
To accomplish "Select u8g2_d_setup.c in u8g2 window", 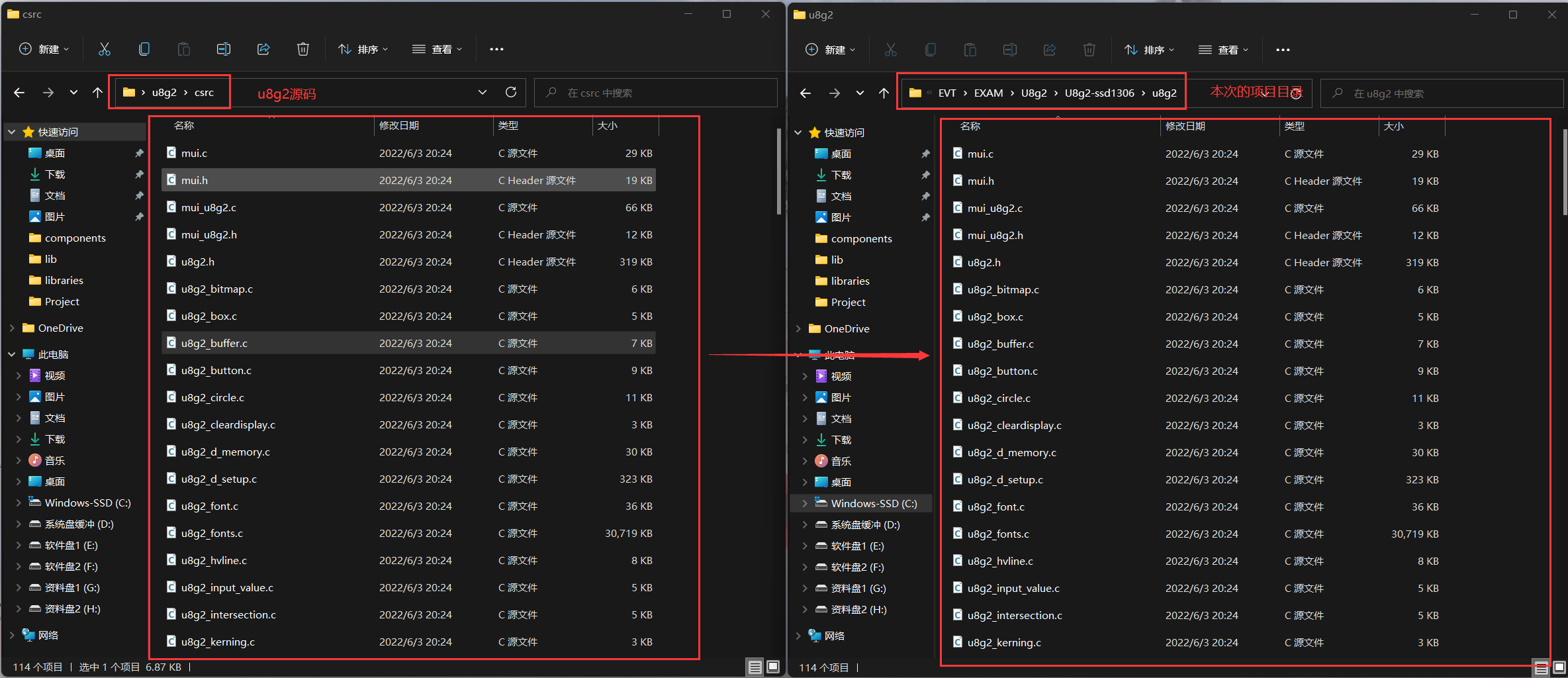I will (1195, 479).
